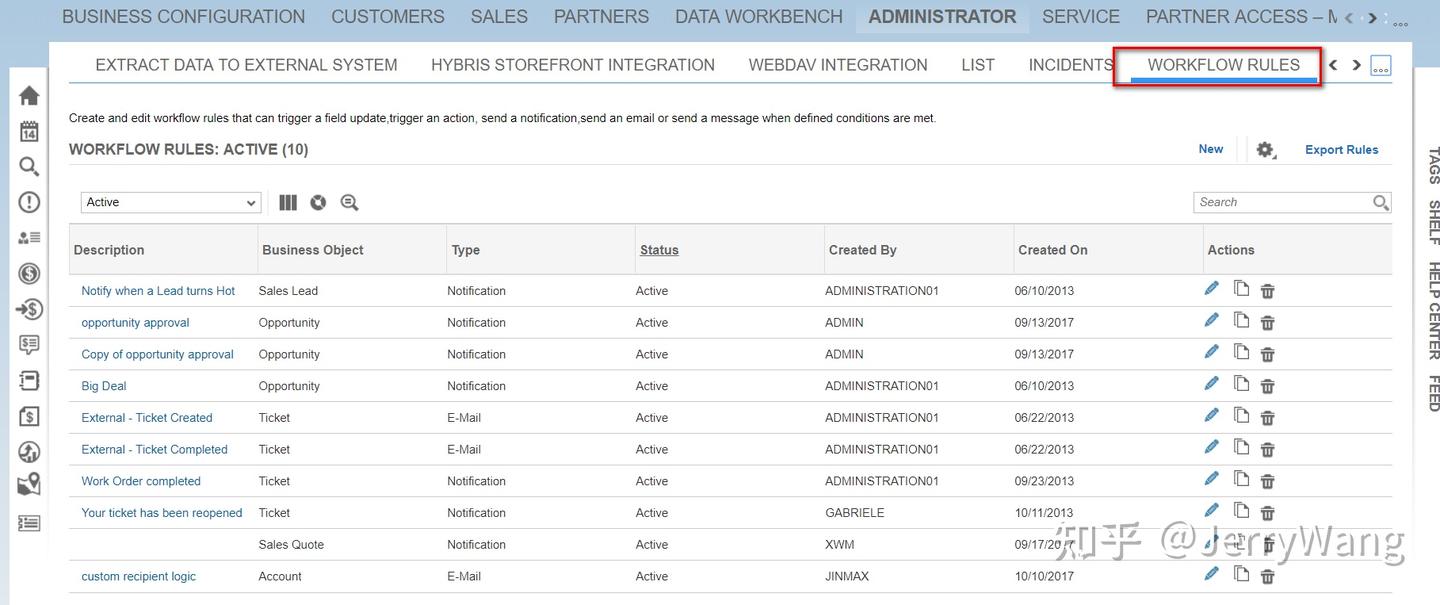Select the column view icon above the table
The image size is (1440, 605).
click(x=288, y=202)
